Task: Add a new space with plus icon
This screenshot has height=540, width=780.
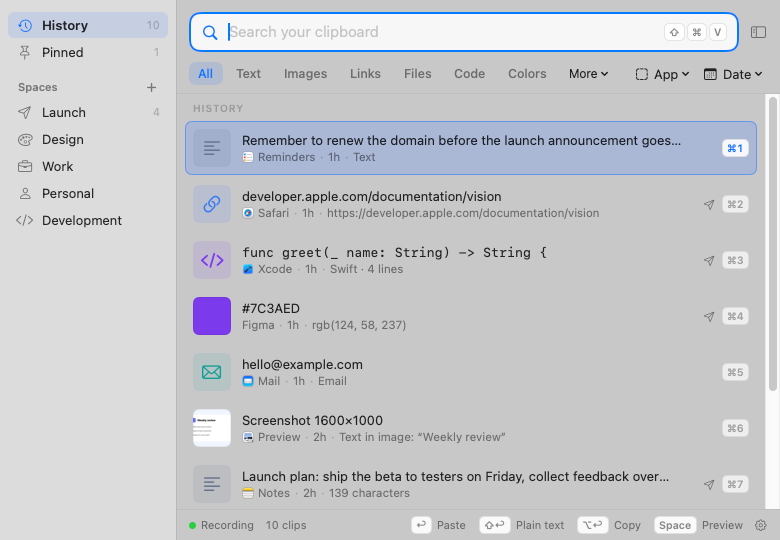Action: (151, 88)
